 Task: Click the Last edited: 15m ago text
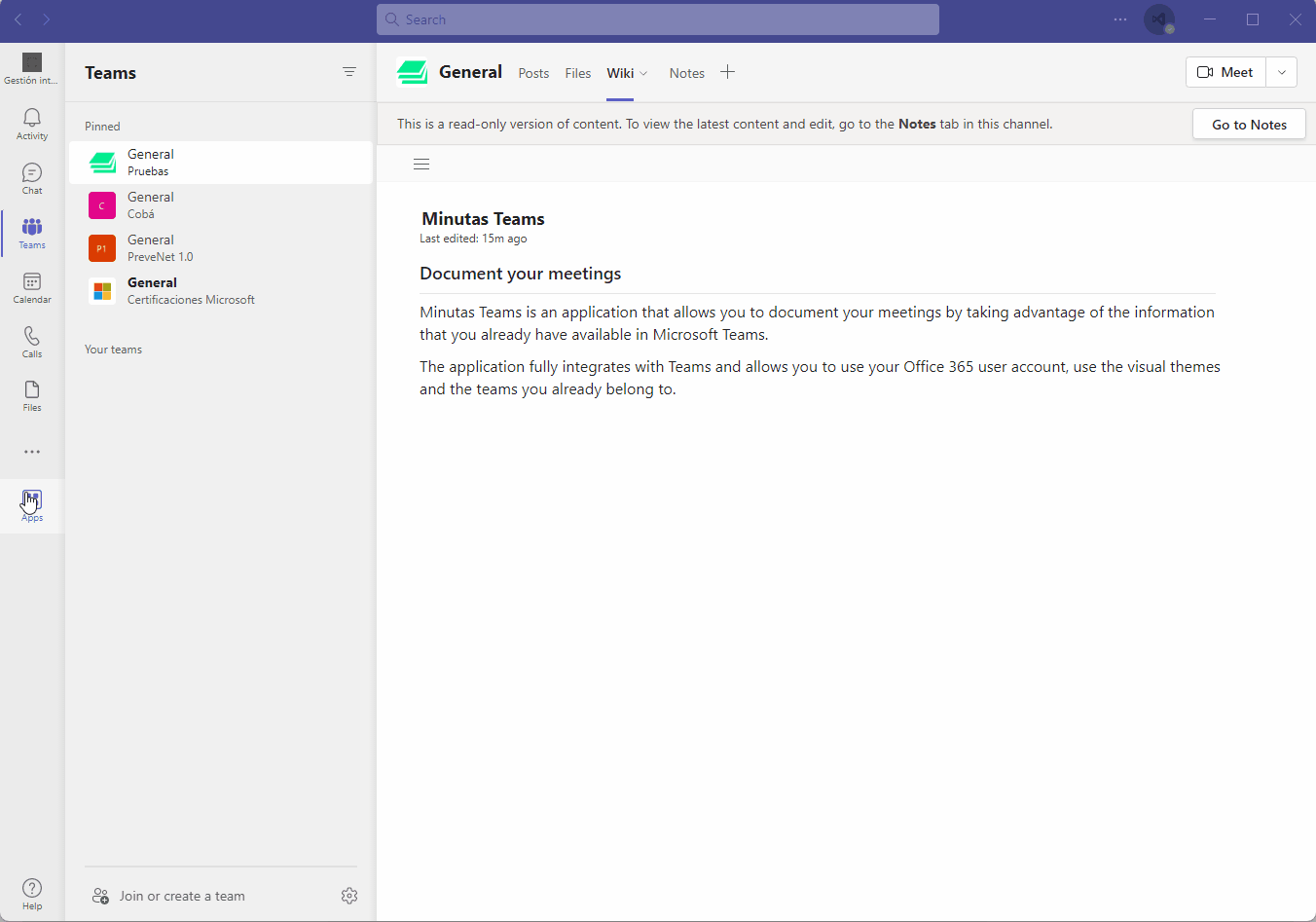473,239
